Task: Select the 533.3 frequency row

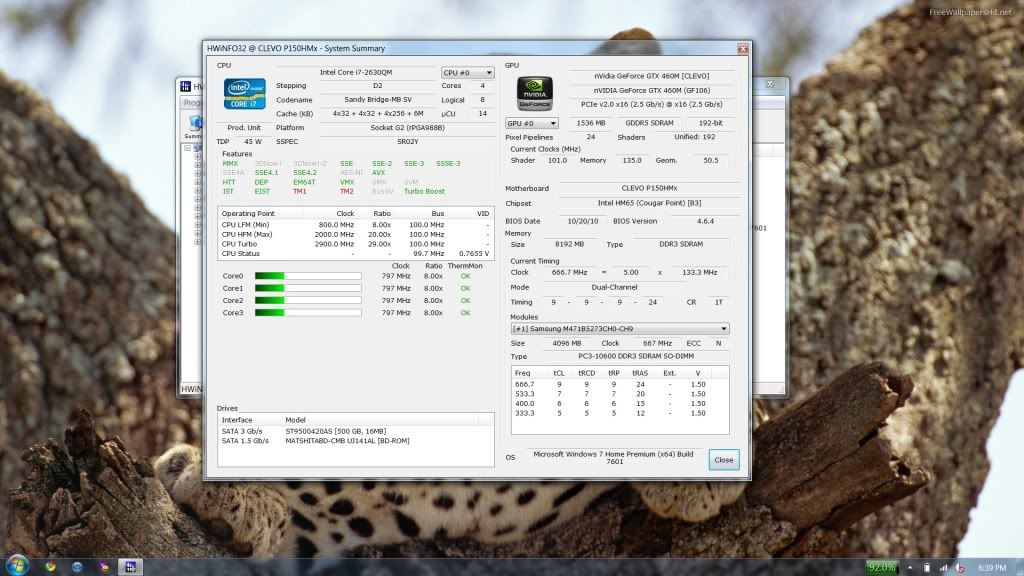Action: pos(620,394)
